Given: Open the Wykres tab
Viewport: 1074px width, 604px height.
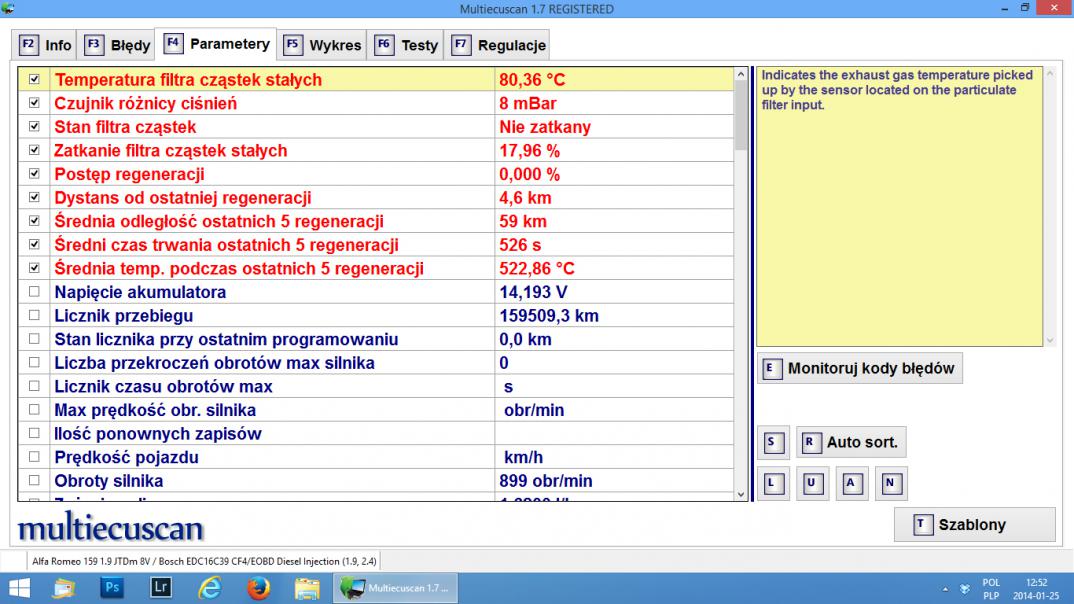Looking at the screenshot, I should pos(322,45).
